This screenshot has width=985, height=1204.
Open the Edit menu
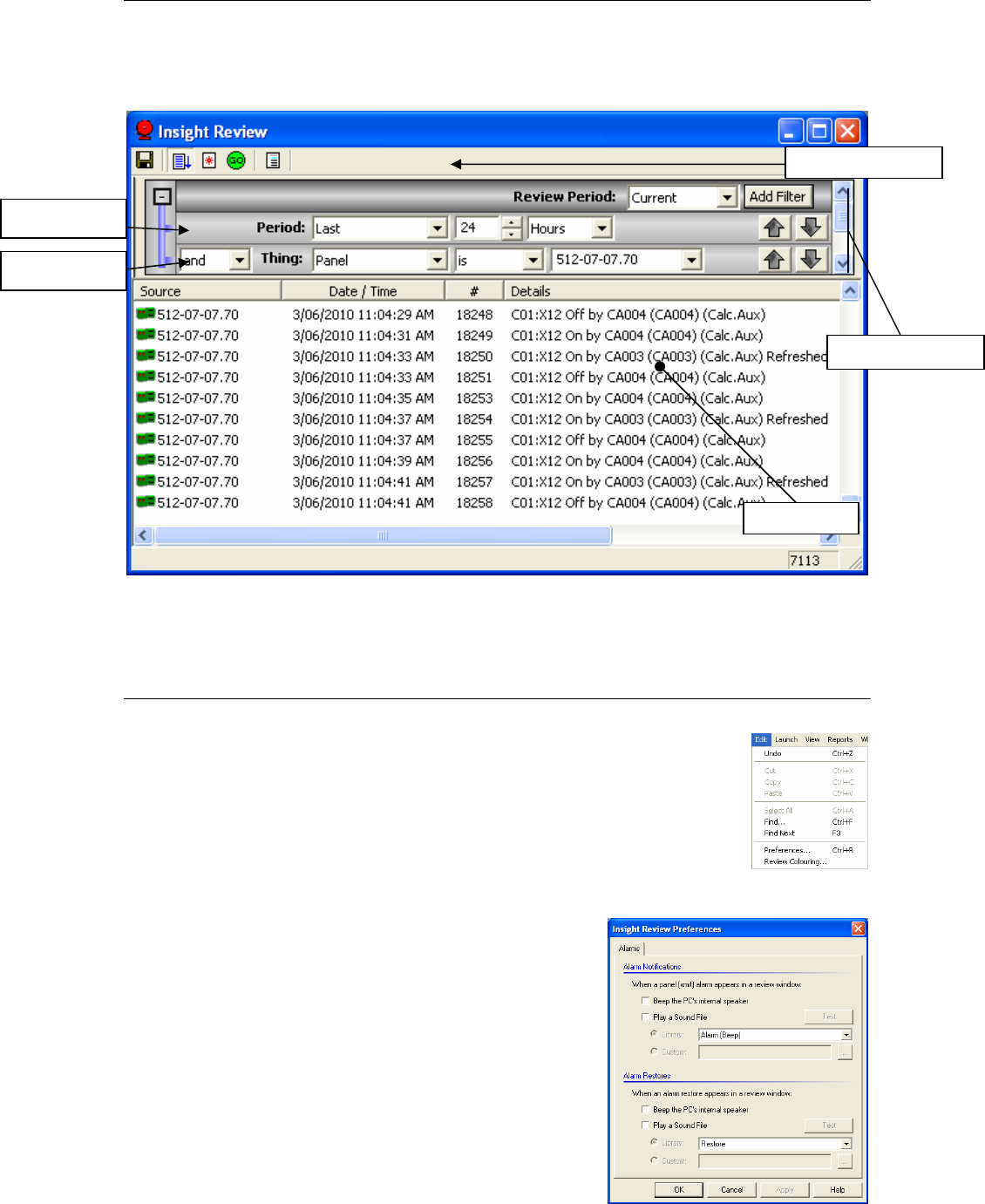(x=761, y=739)
